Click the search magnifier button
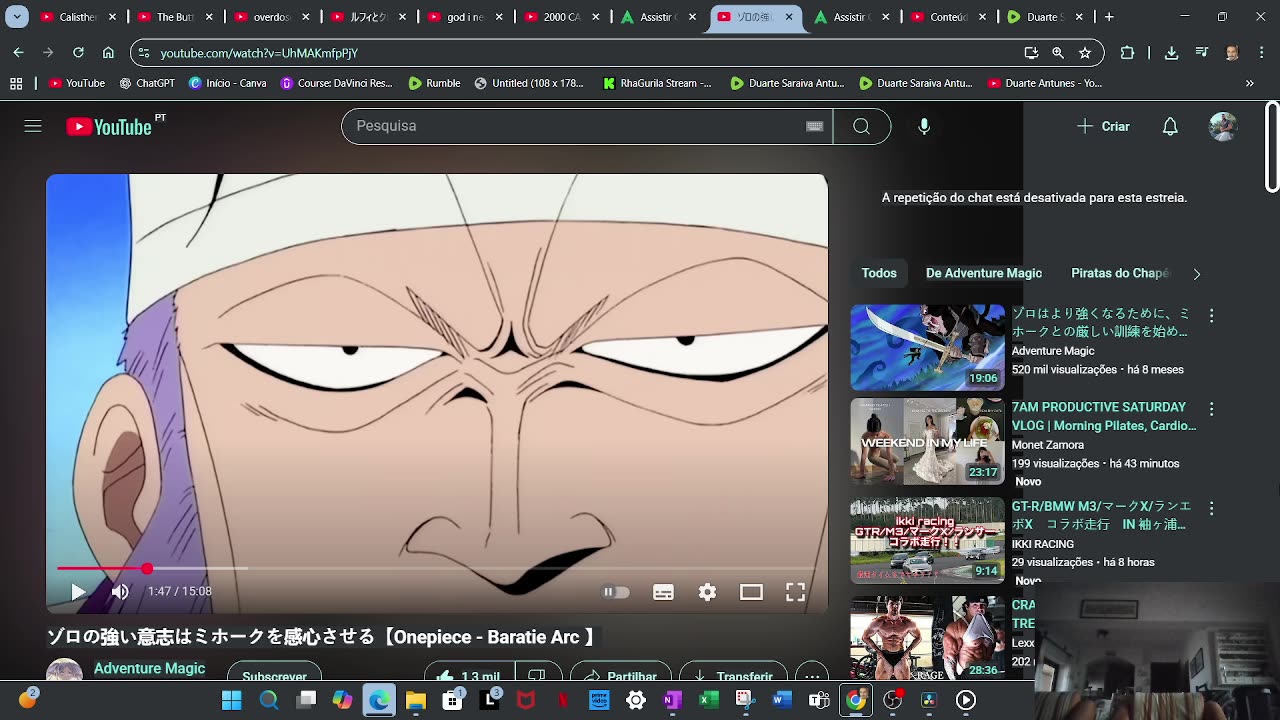 tap(861, 126)
